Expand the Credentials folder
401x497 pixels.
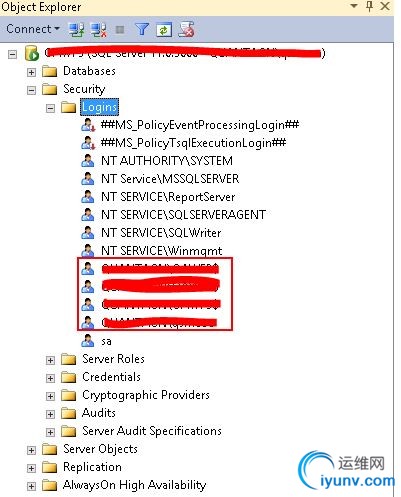(x=50, y=378)
